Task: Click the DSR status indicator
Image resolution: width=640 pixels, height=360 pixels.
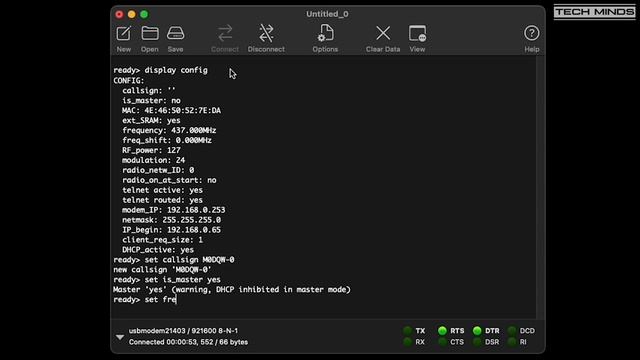Action: point(477,342)
